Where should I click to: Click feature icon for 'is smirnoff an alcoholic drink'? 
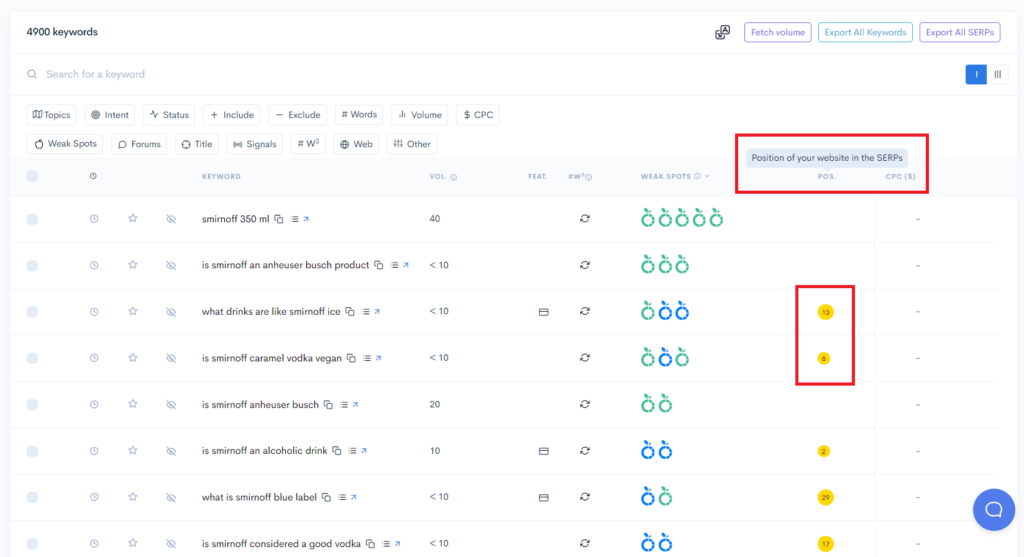pyautogui.click(x=543, y=451)
